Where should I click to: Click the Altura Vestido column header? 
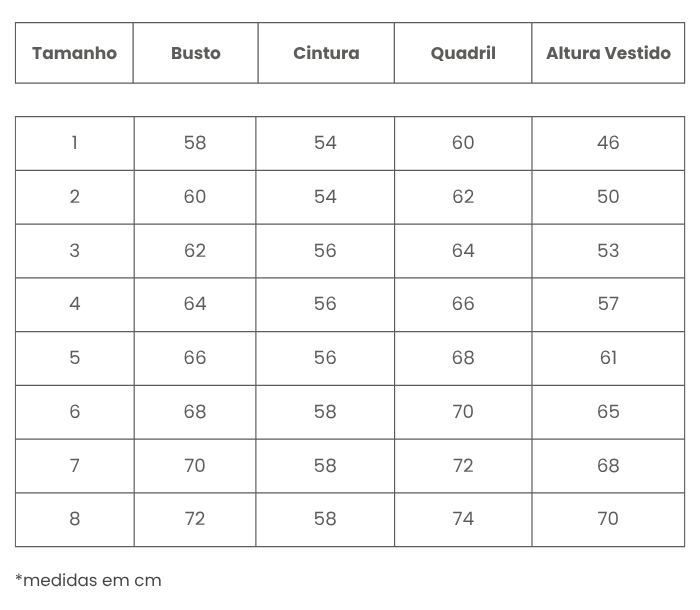coord(608,53)
